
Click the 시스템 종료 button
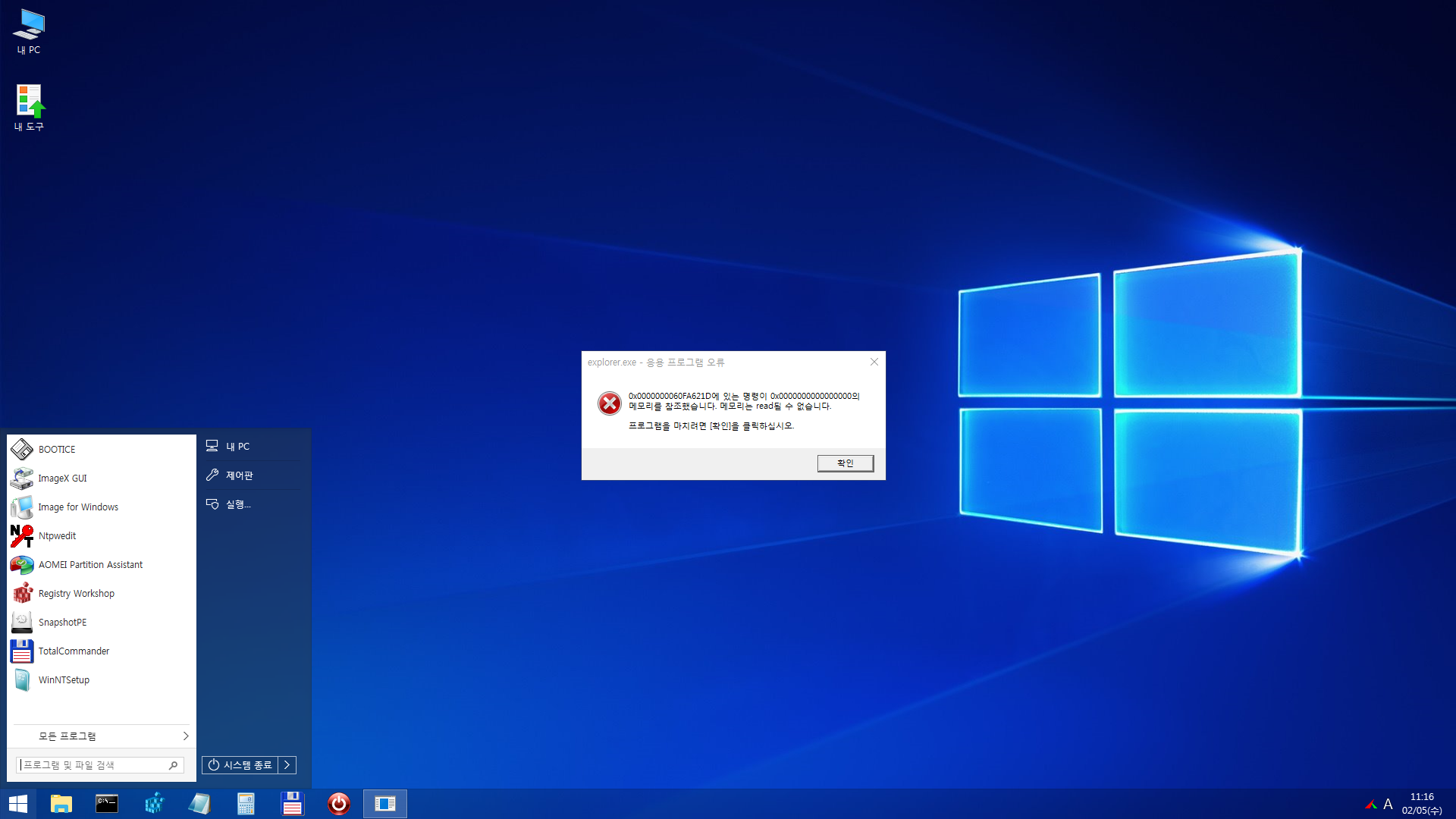240,765
